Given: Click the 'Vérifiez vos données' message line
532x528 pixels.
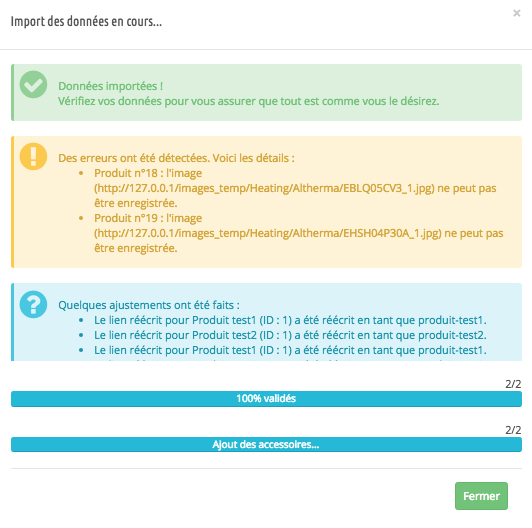Looking at the screenshot, I should (x=248, y=101).
